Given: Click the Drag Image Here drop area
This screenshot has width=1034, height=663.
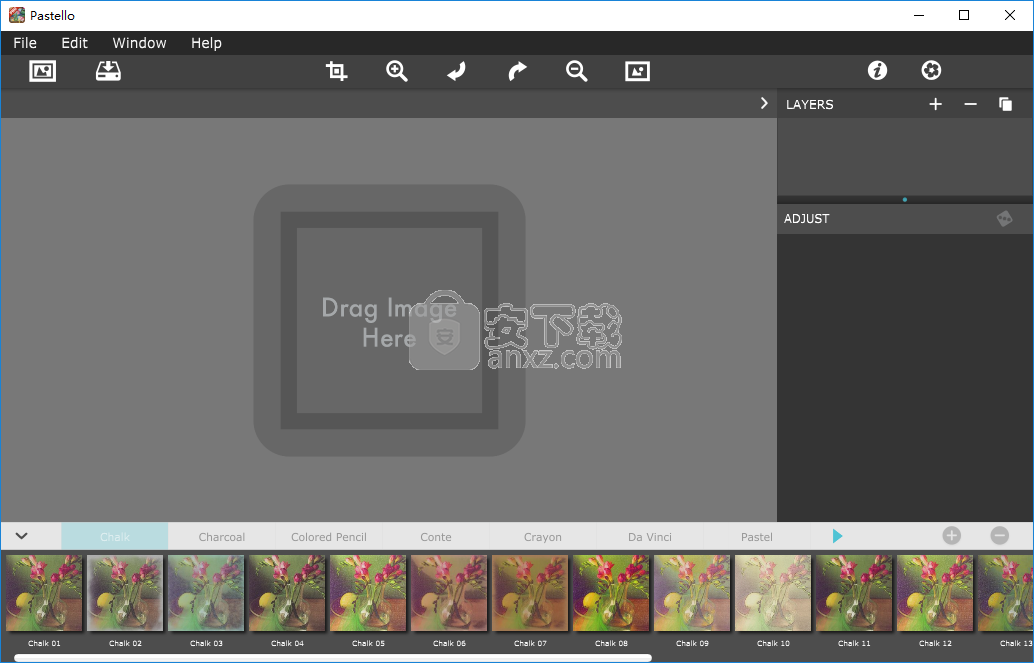Looking at the screenshot, I should pyautogui.click(x=389, y=321).
